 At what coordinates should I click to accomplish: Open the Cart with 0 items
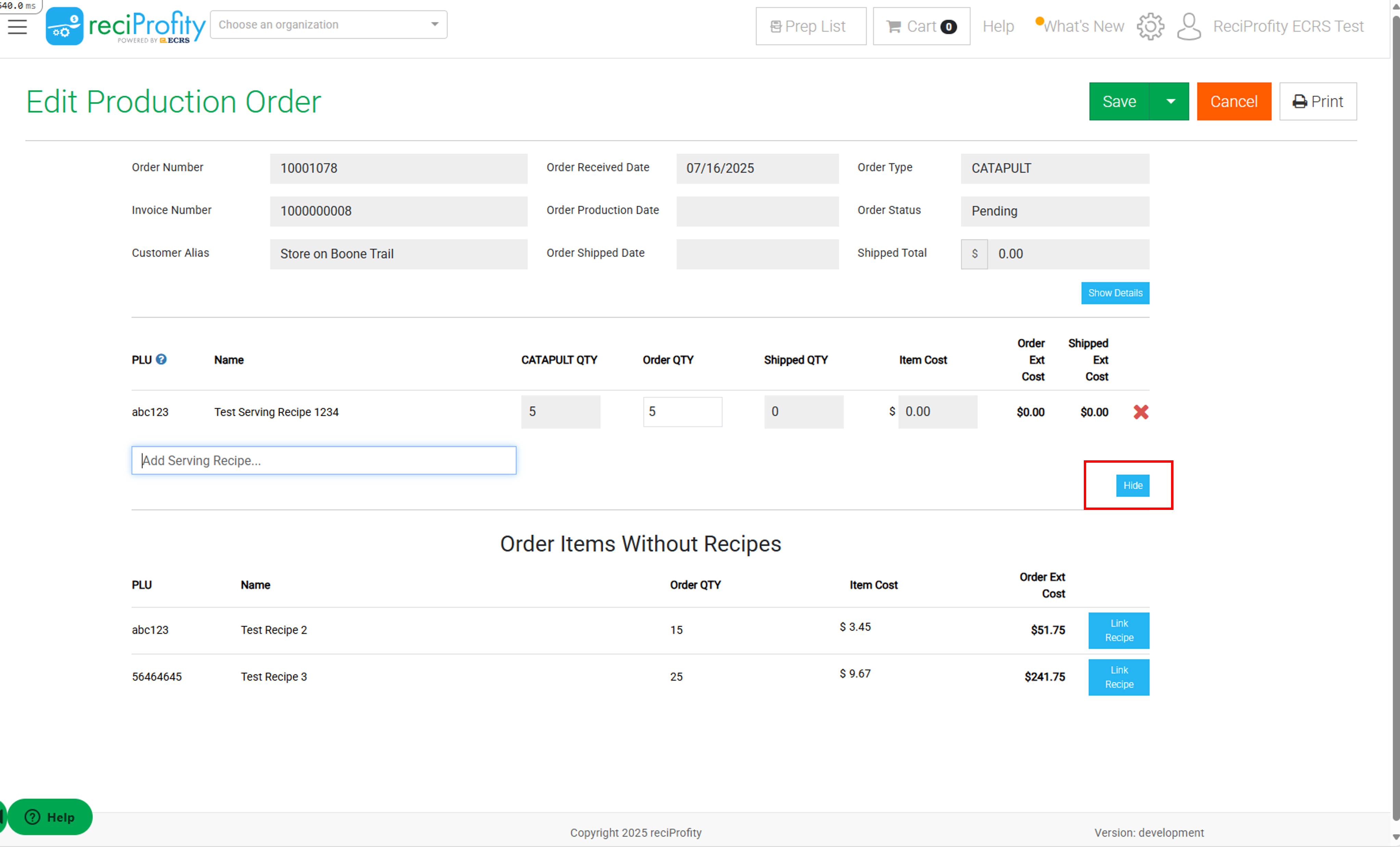point(921,26)
